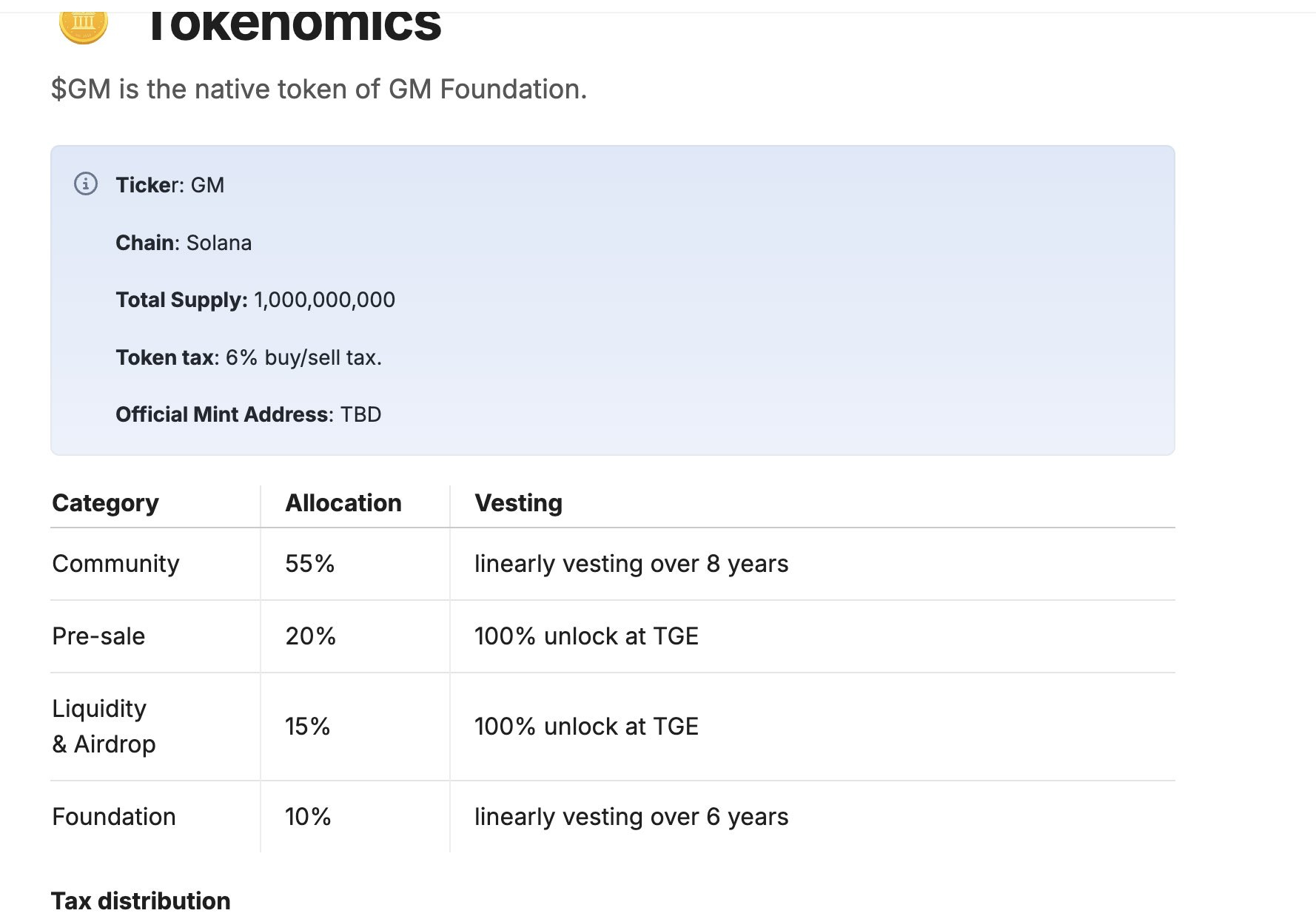Click the Vesting column header
This screenshot has height=916, width=1316.
click(518, 503)
